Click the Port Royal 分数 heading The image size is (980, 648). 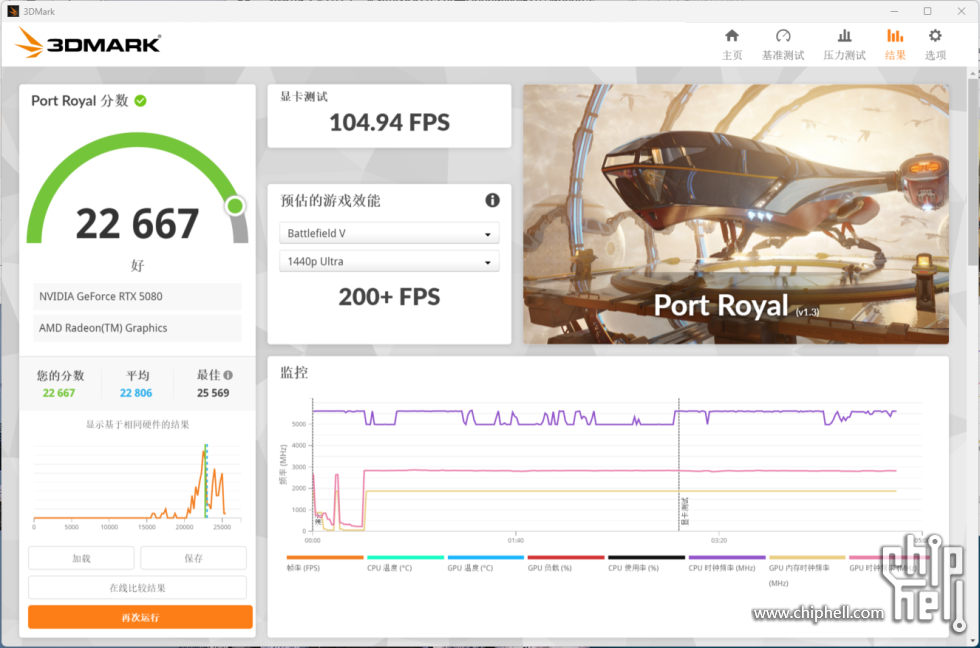[x=79, y=101]
